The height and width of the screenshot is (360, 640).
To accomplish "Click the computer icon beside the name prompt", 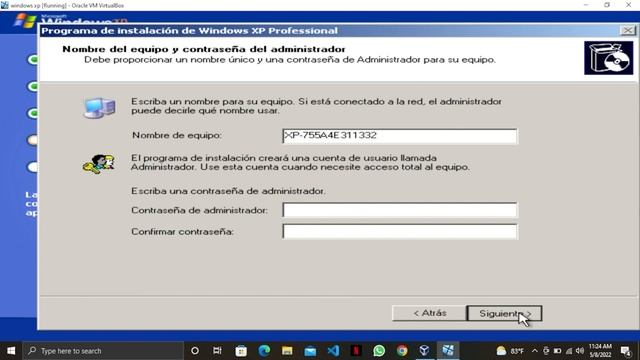I will (99, 108).
